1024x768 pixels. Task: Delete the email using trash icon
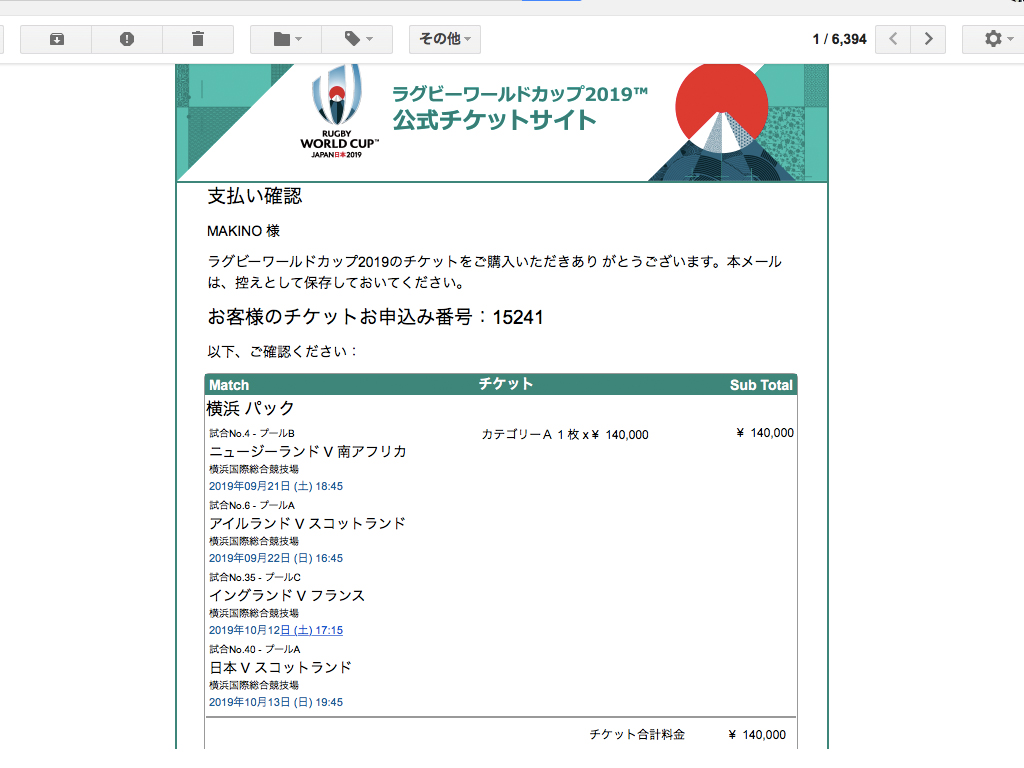198,39
